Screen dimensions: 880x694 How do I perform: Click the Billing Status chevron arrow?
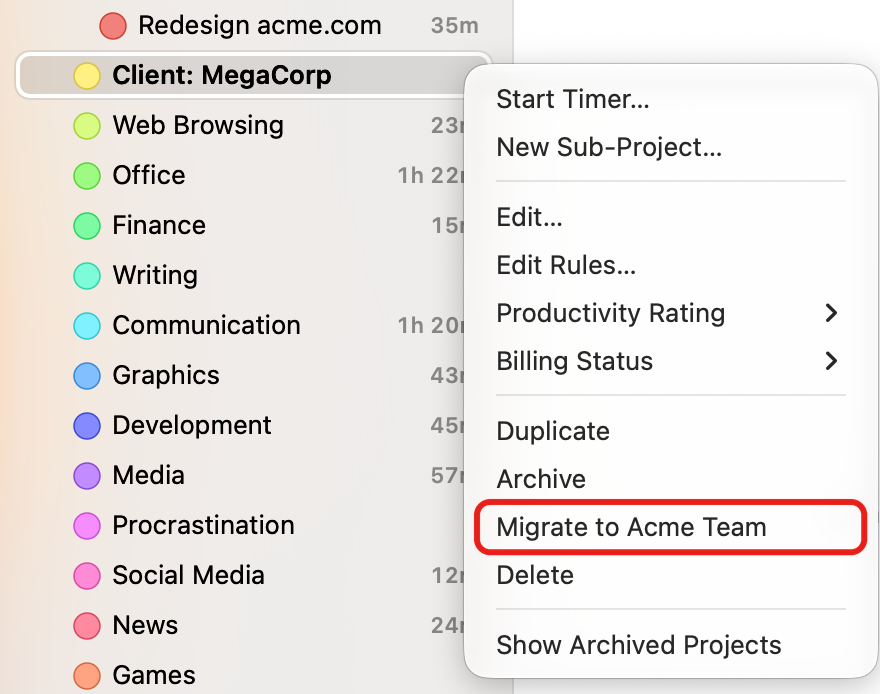tap(832, 361)
